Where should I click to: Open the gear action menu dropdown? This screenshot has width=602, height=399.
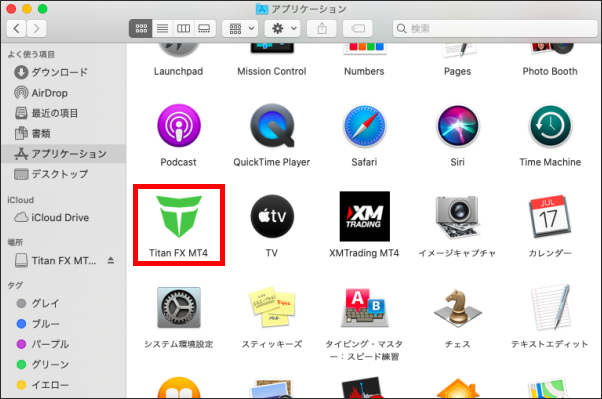coord(282,28)
